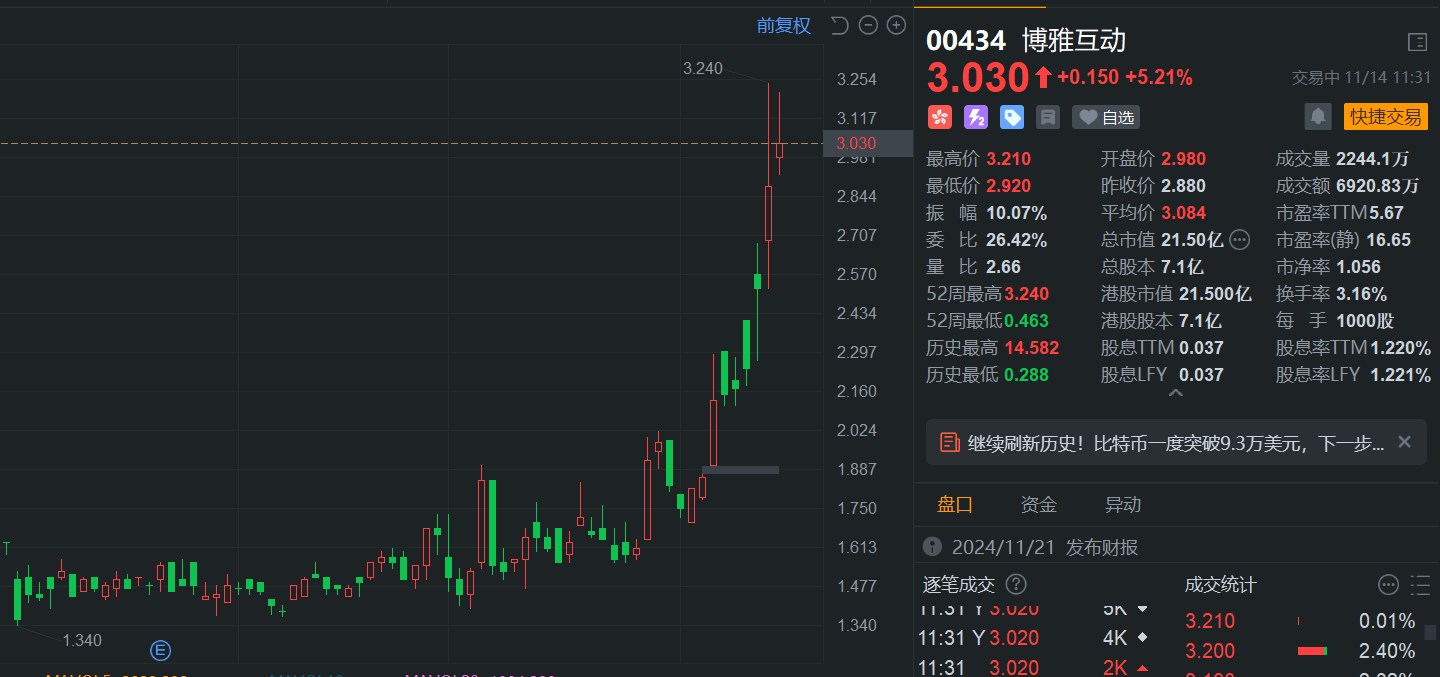Click the 换手率 value 3.16%
This screenshot has height=677, width=1440.
1361,294
